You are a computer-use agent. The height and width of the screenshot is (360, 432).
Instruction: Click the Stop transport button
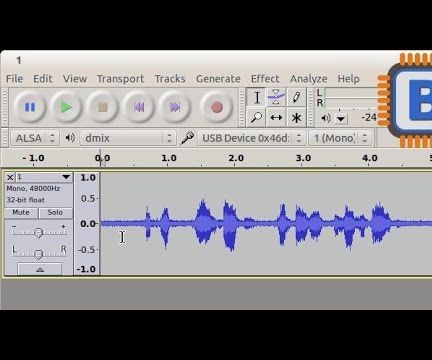point(102,107)
